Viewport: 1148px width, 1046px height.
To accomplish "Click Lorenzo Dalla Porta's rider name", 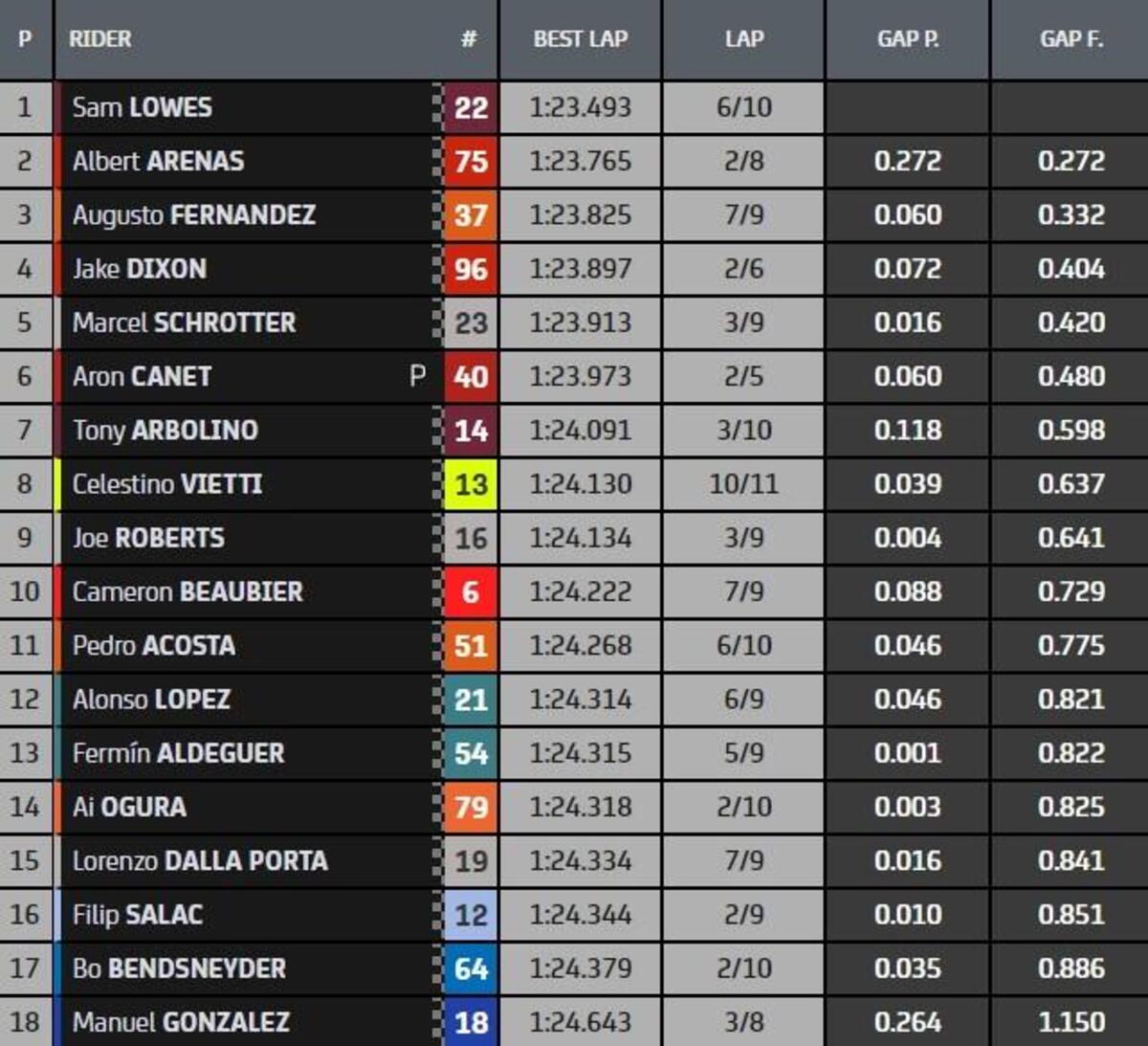I will pyautogui.click(x=200, y=860).
